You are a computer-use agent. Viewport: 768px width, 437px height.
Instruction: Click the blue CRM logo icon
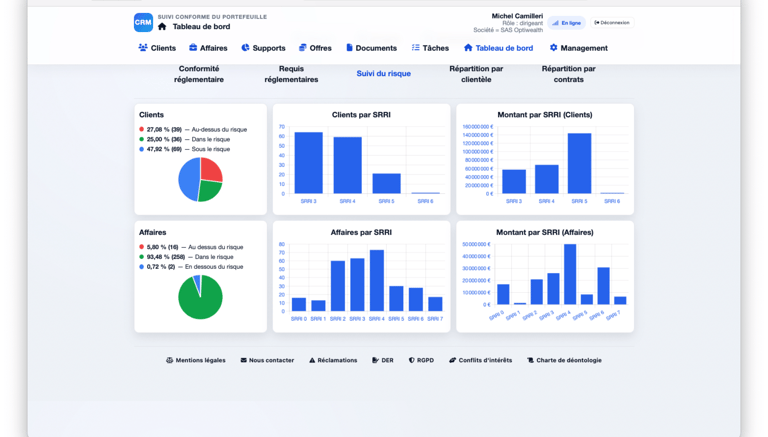(143, 23)
